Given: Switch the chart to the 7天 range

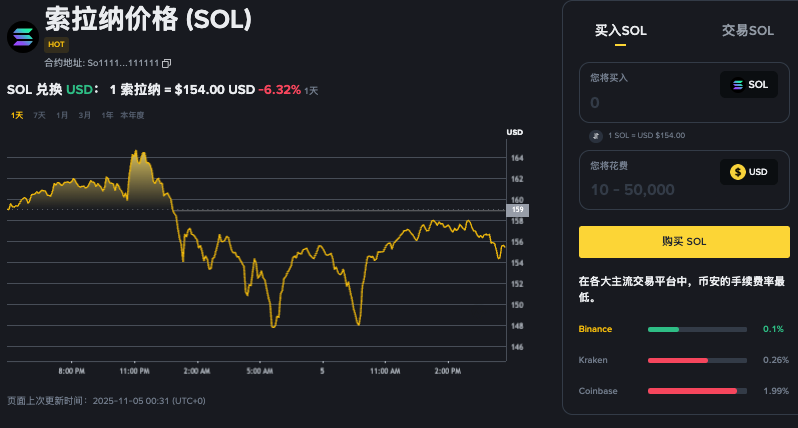Looking at the screenshot, I should (x=40, y=115).
